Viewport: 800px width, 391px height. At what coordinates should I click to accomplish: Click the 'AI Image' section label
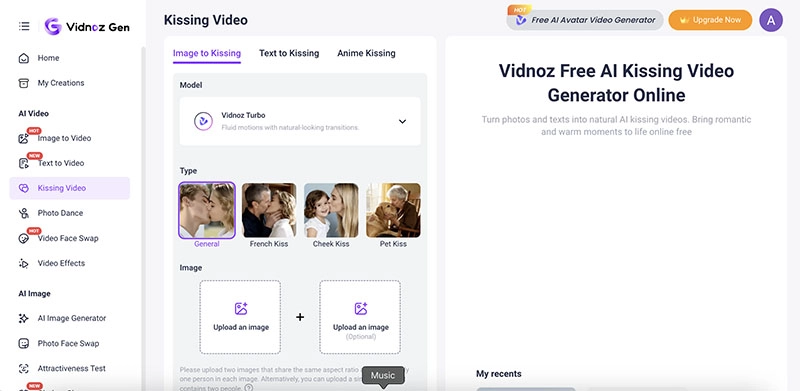pos(34,294)
